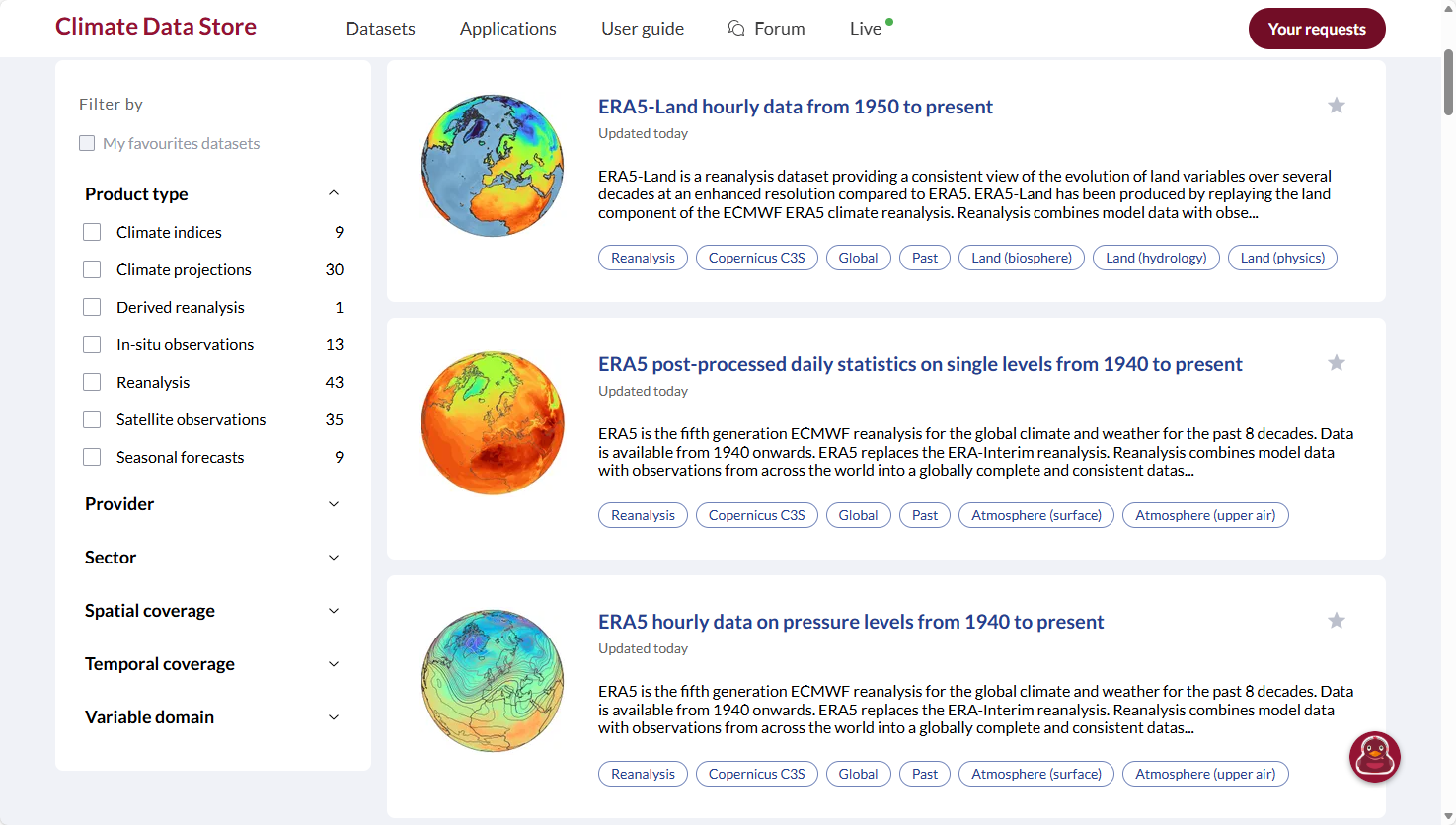1456x825 pixels.
Task: Open the chatbot assistant duck icon
Action: click(x=1375, y=757)
